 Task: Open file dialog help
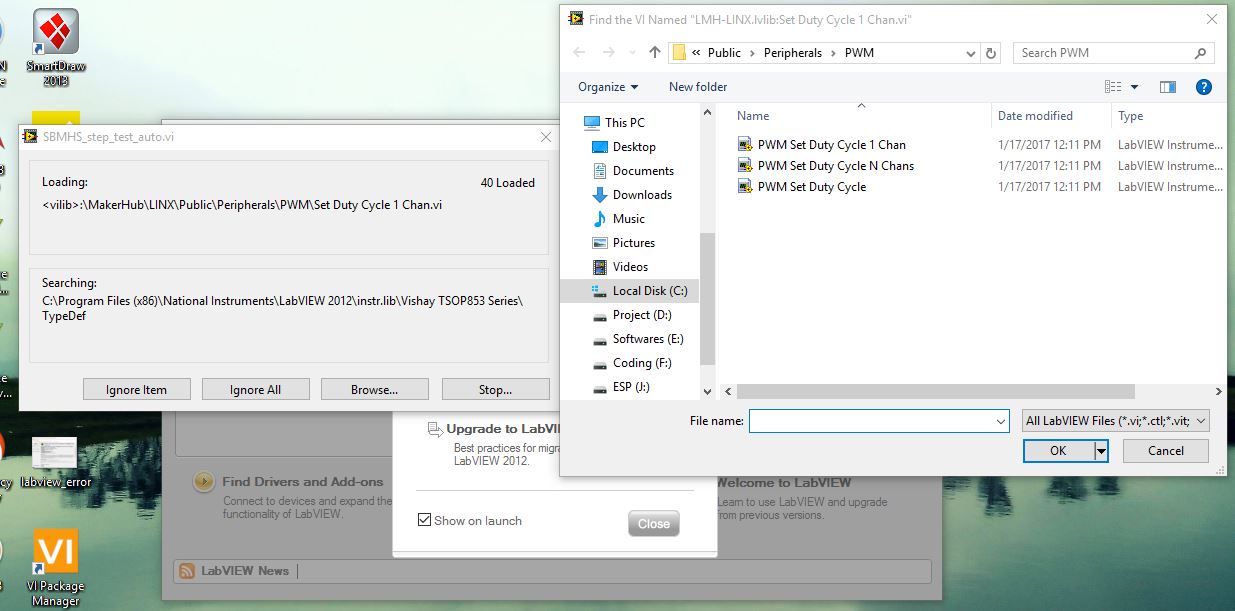(1204, 87)
